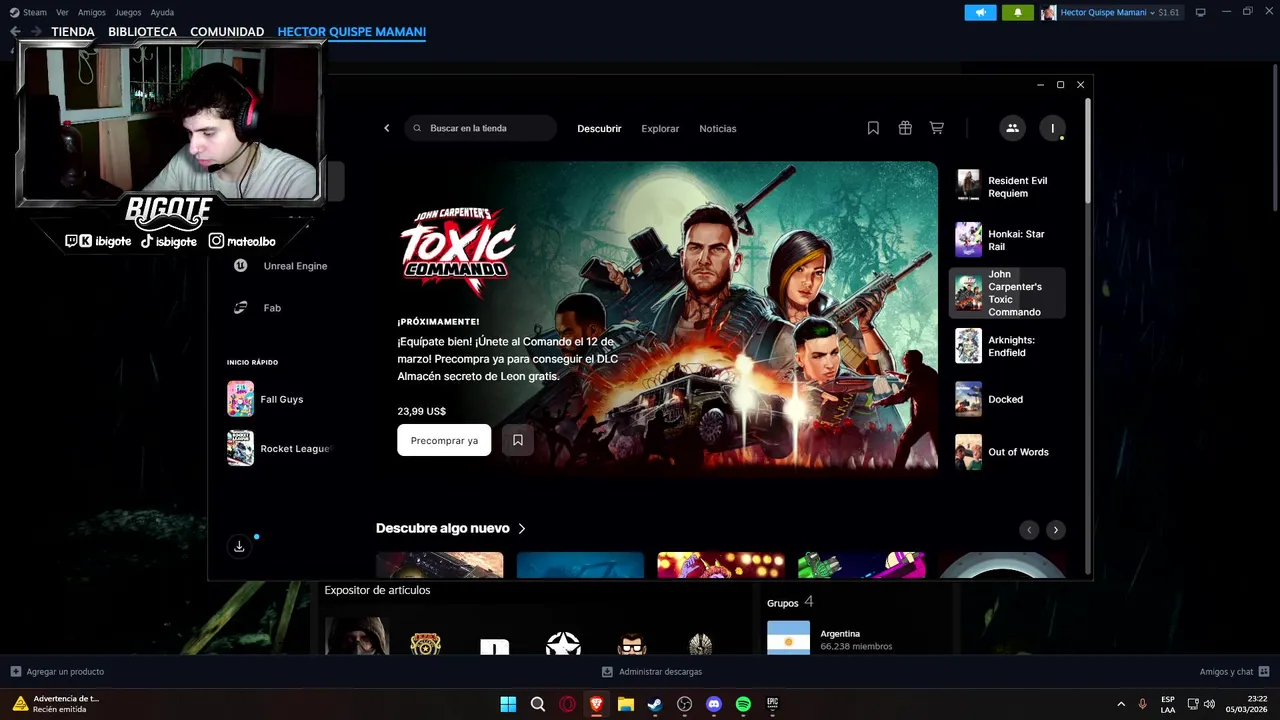Navigate back with Steam back arrow
The image size is (1280, 720).
point(15,32)
